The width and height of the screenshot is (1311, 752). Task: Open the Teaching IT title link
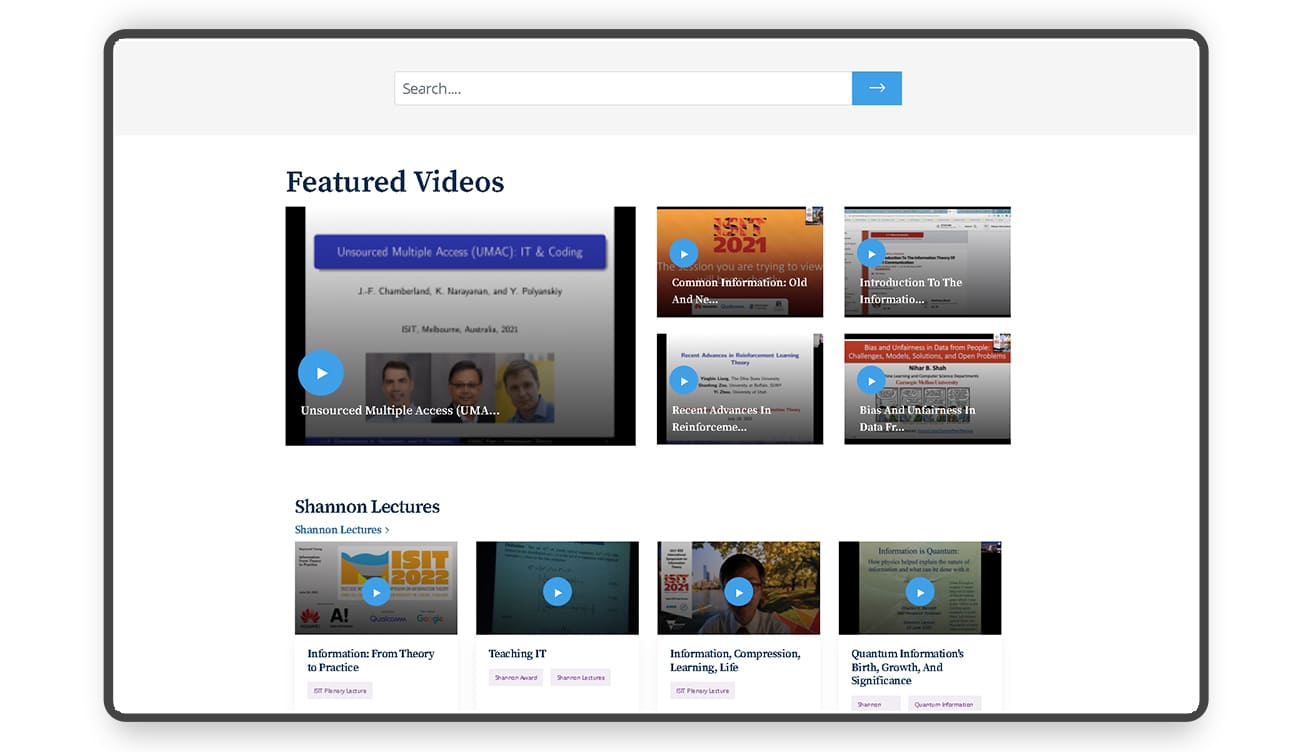517,654
